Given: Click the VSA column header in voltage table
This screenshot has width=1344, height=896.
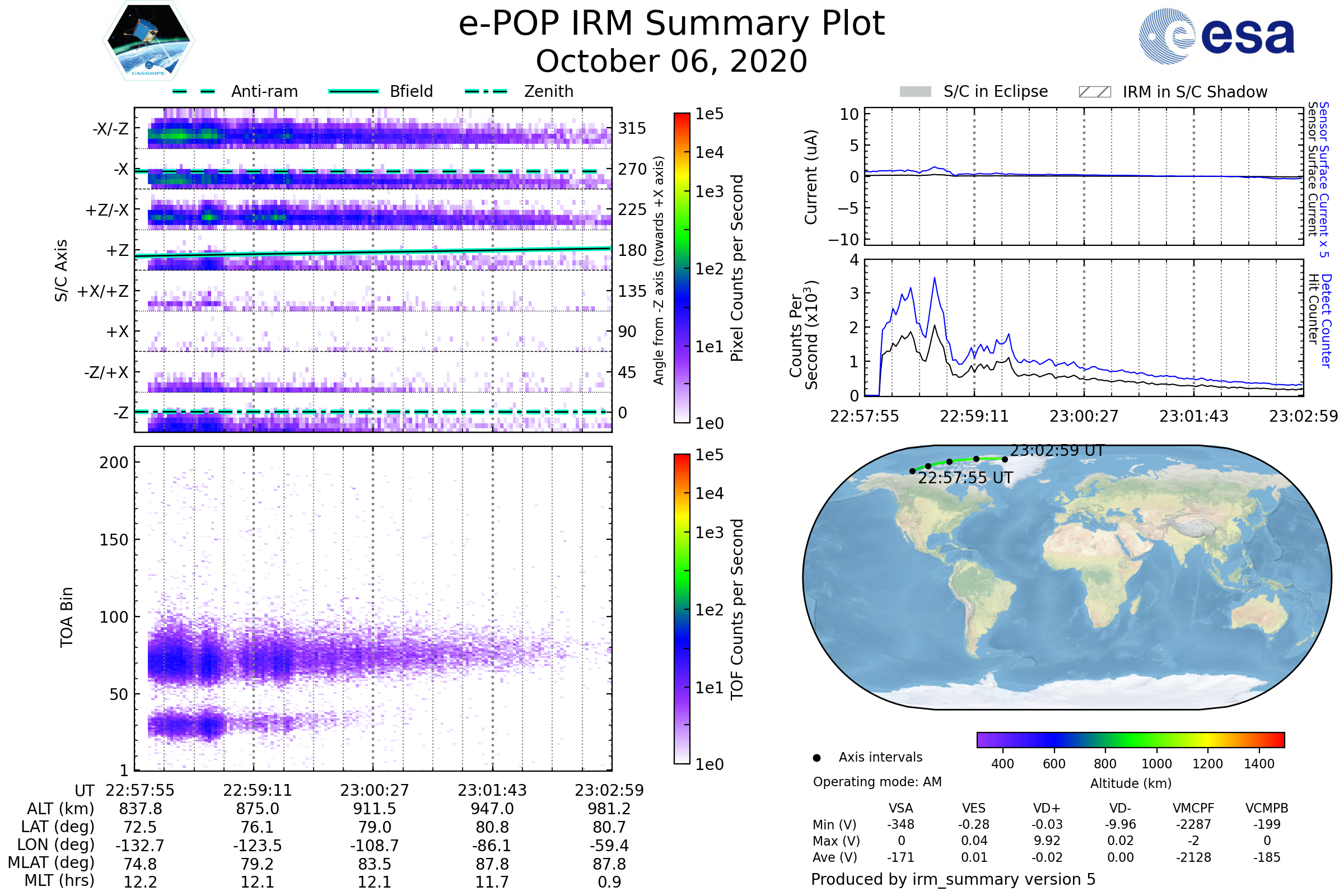Looking at the screenshot, I should coord(900,808).
